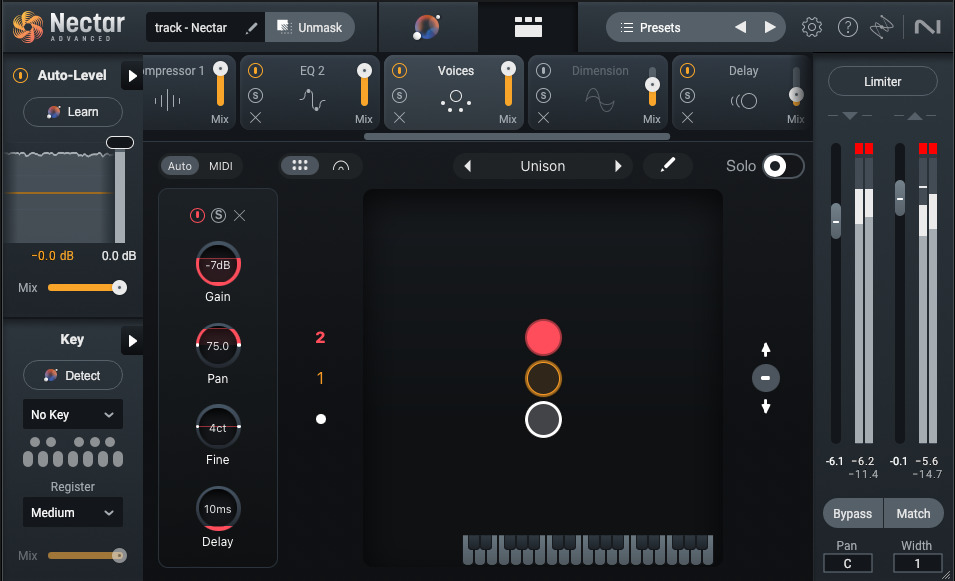Open the settings gear icon
This screenshot has height=581, width=955.
coord(811,27)
